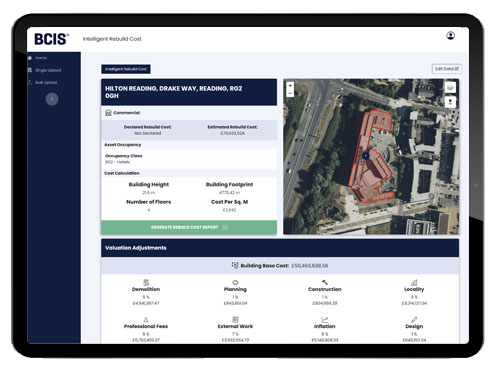Screen dimensions: 500x380
Task: Click the Inflation chart icon
Action: click(x=325, y=319)
